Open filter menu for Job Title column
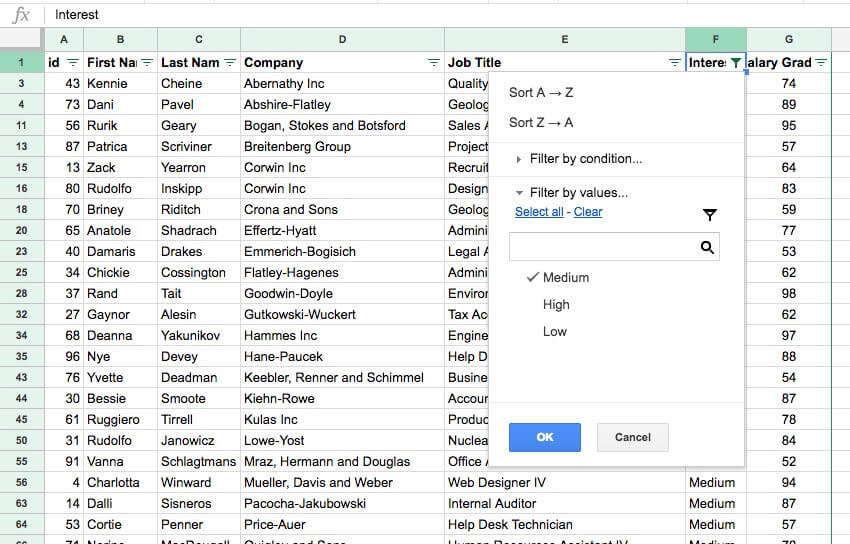This screenshot has width=850, height=544. [x=674, y=63]
